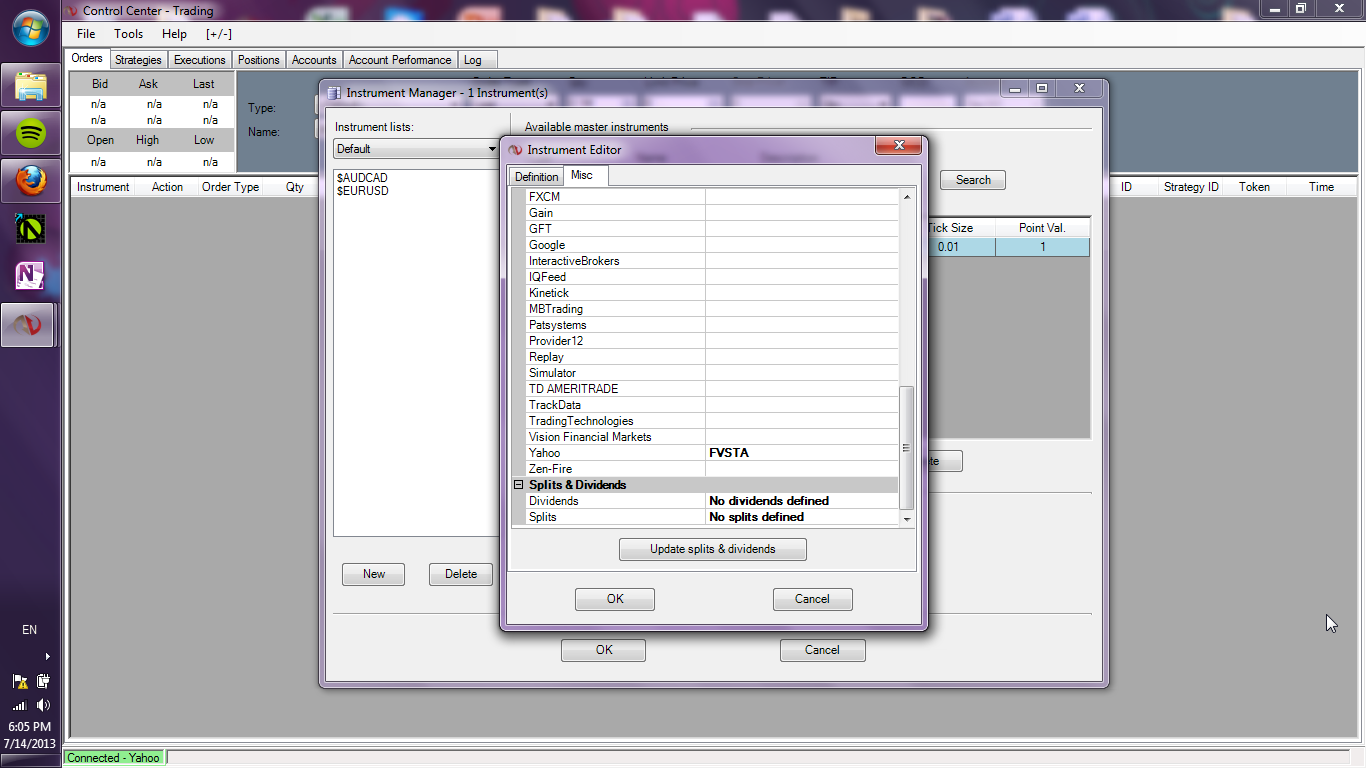Screen dimensions: 1366x768
Task: Select $EURUSD in the instrument list
Action: pos(363,191)
